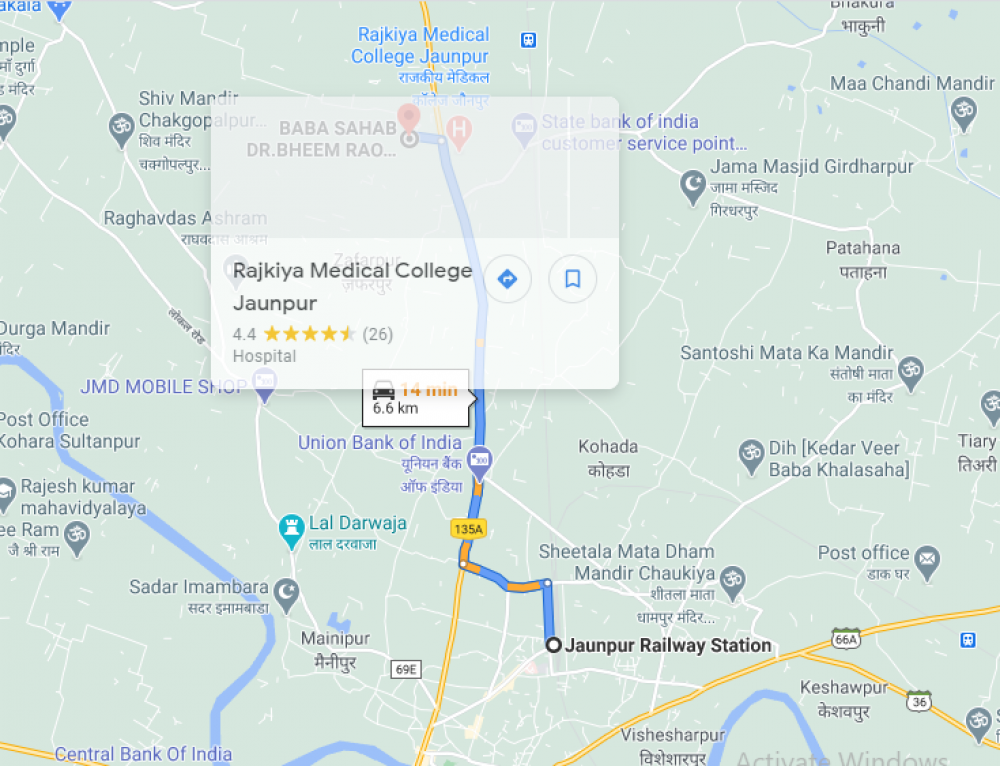
Task: Click the 4.4 star rating reviews
Action: pyautogui.click(x=312, y=334)
